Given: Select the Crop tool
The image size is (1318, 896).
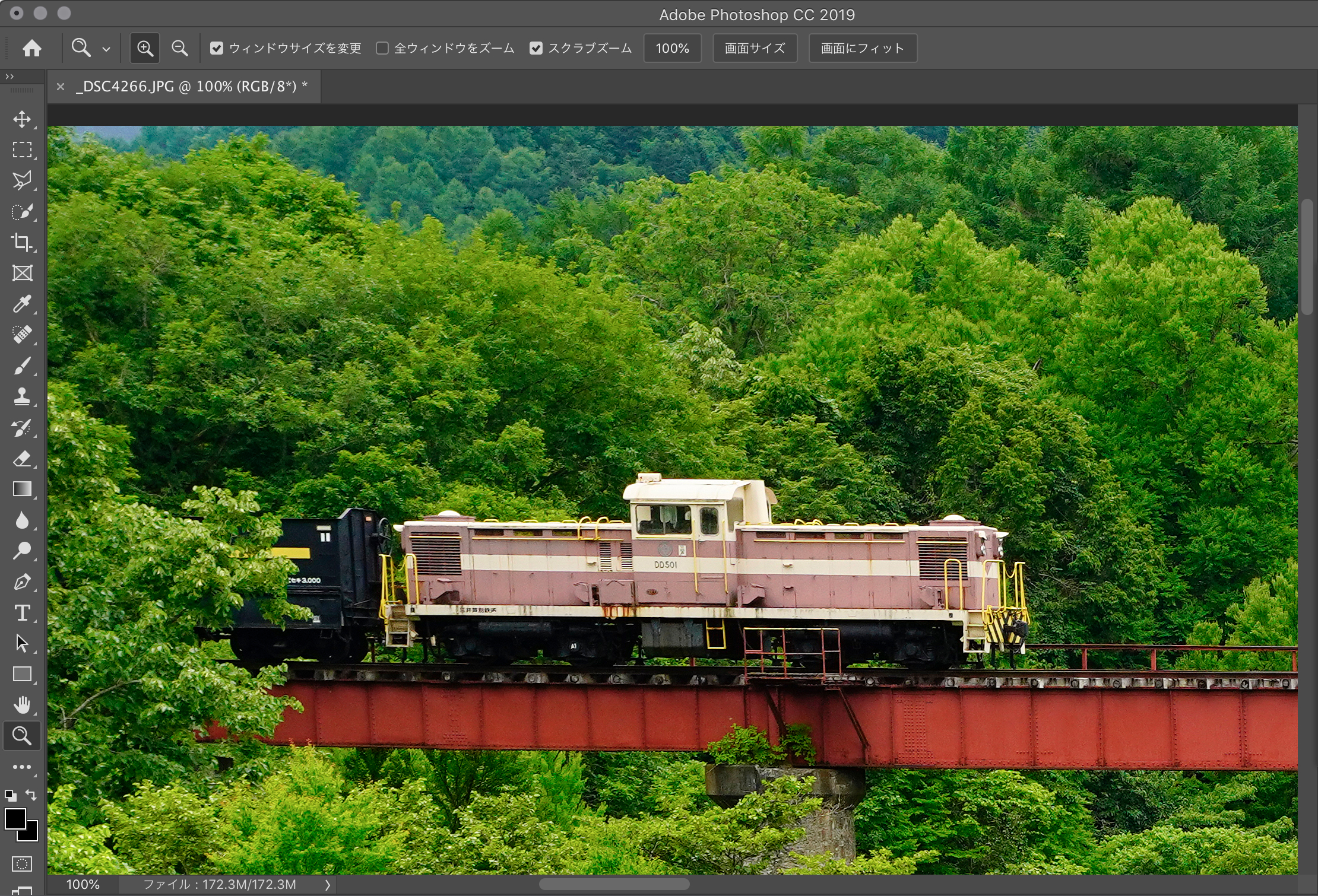Looking at the screenshot, I should click(22, 242).
